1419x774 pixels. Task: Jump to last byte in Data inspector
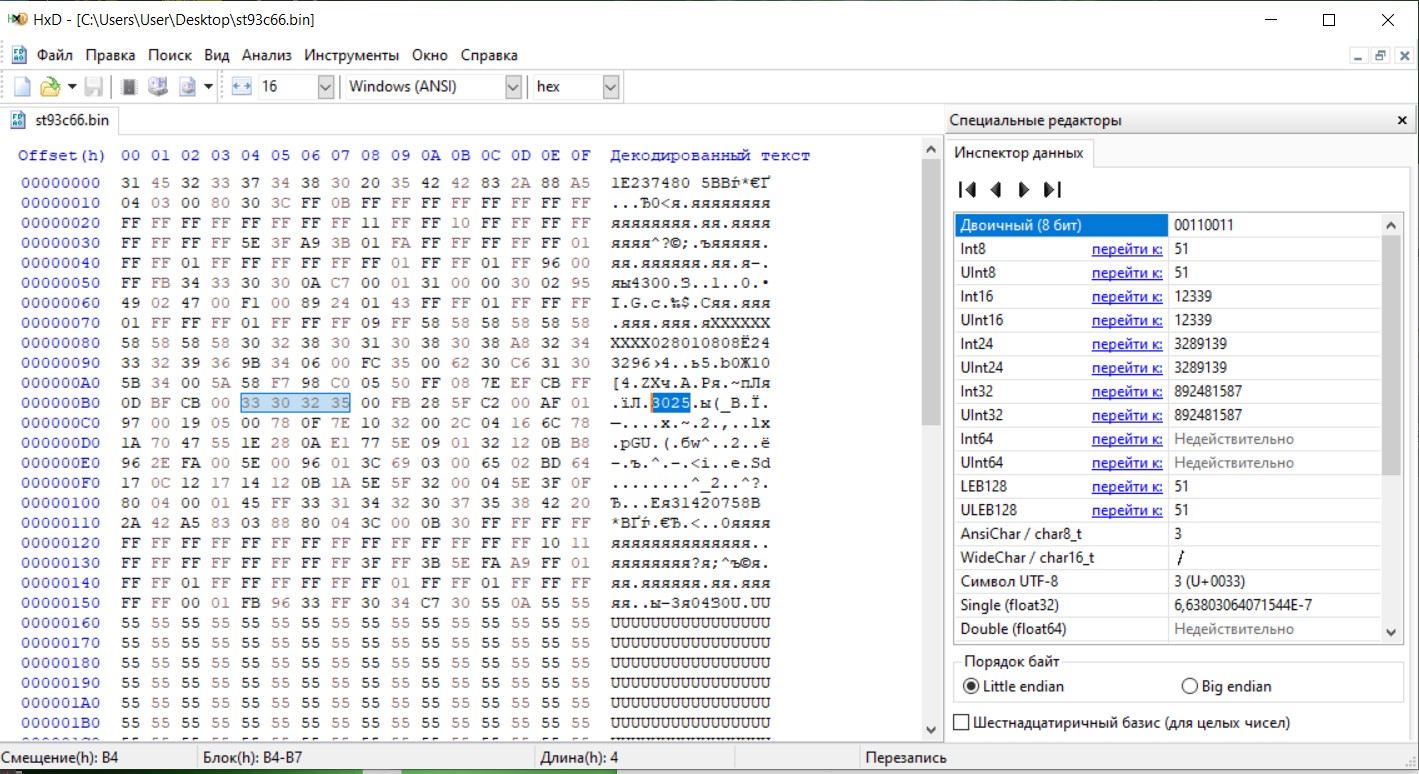click(x=1051, y=189)
